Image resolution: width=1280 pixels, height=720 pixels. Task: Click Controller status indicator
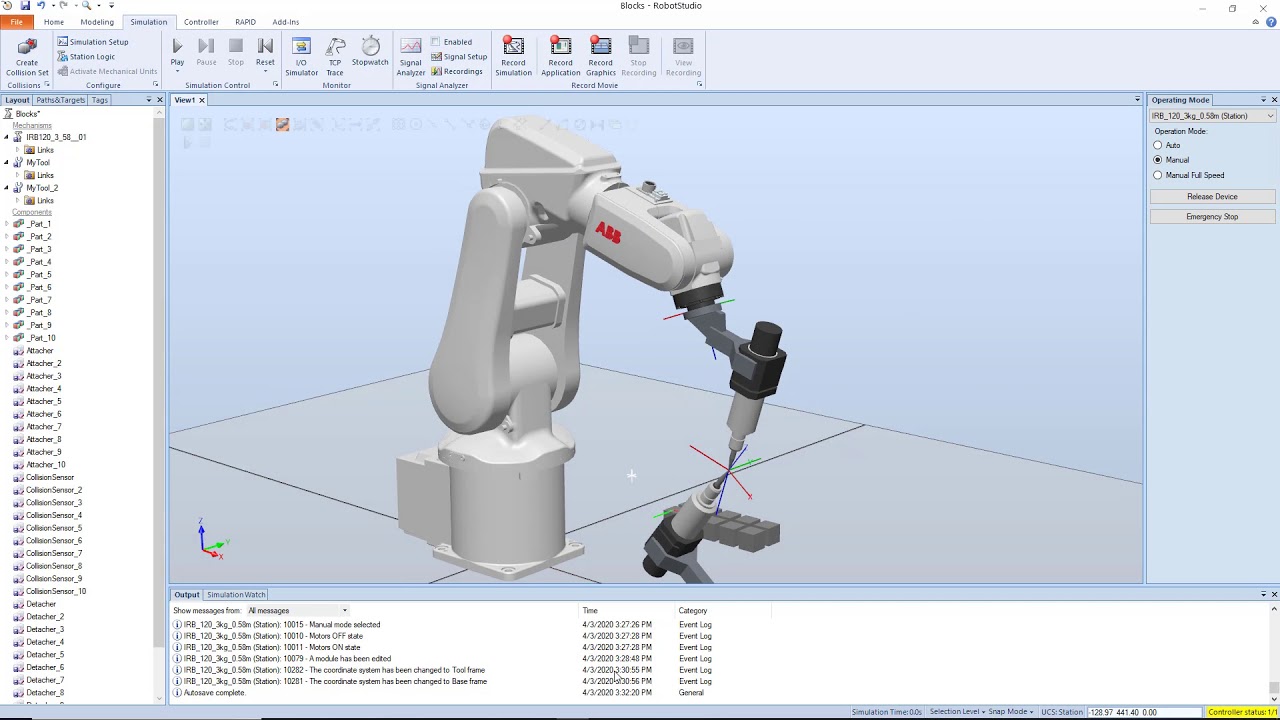pos(1242,712)
